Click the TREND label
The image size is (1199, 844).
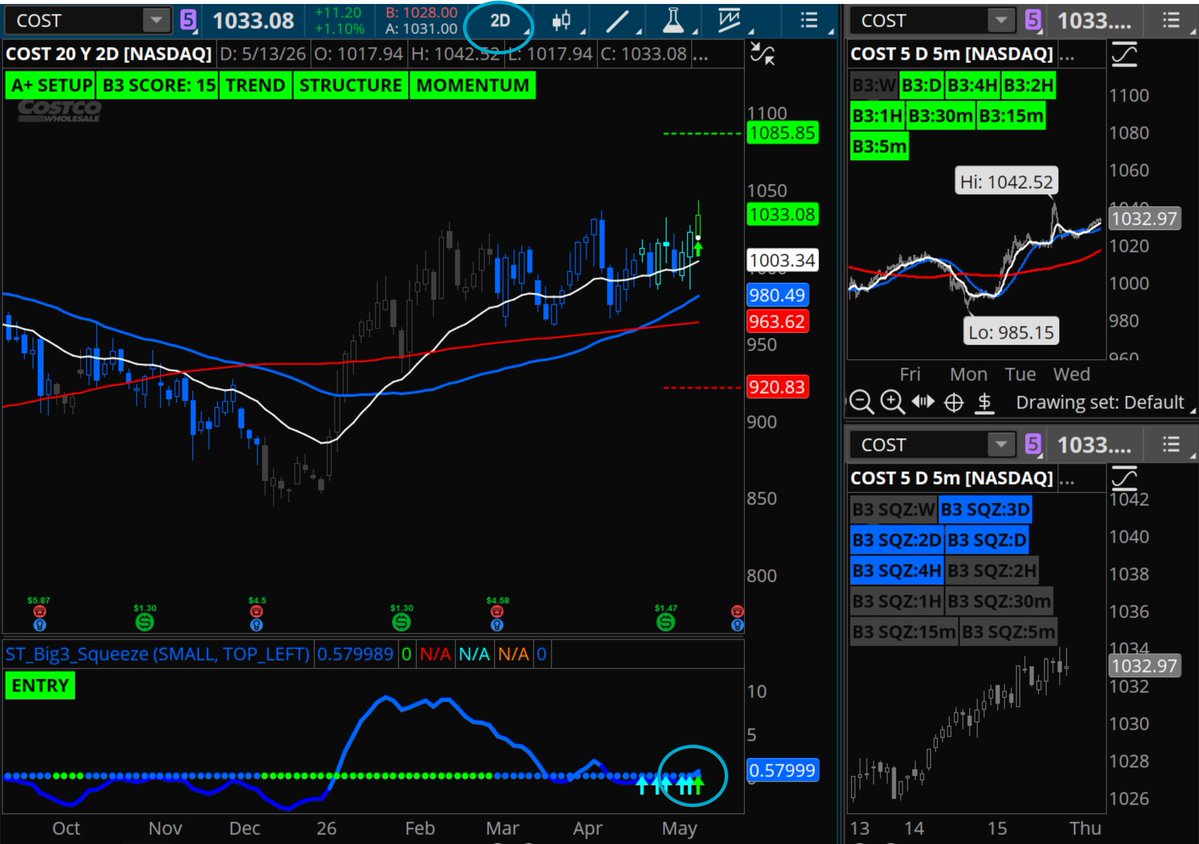255,85
